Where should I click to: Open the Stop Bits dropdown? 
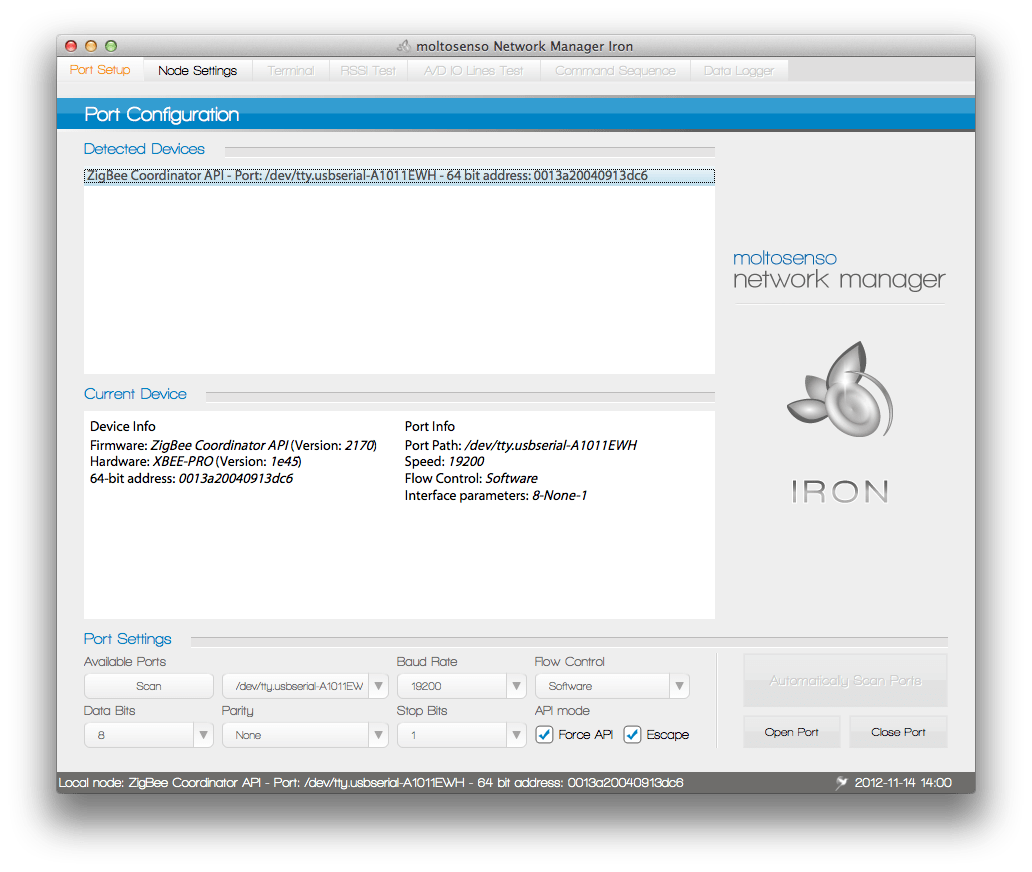click(x=461, y=734)
